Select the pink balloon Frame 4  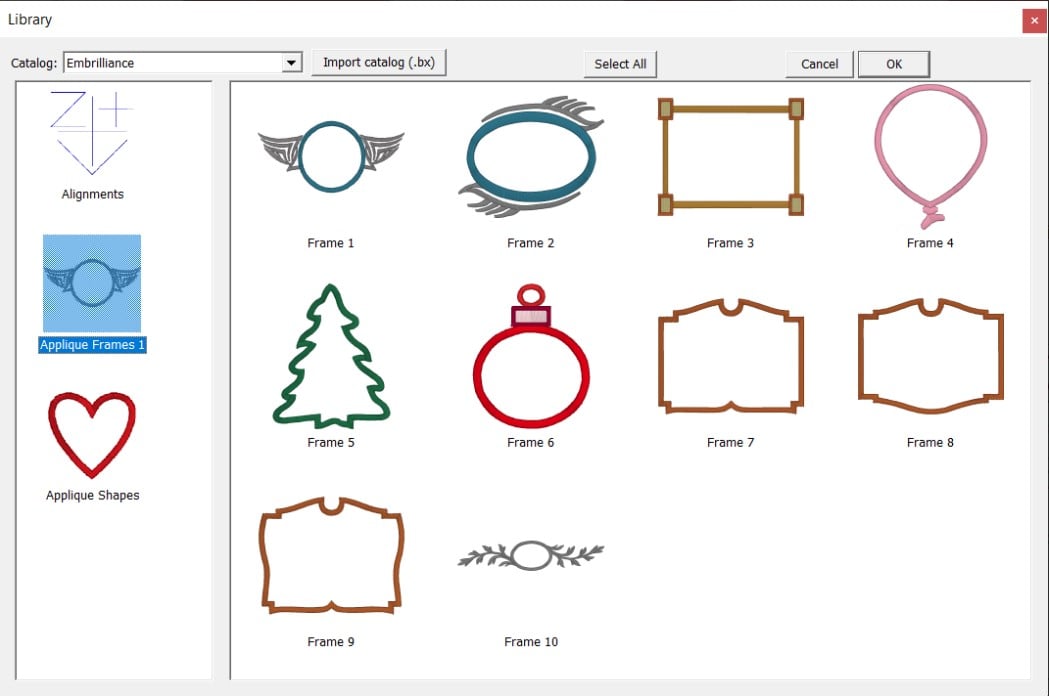[x=931, y=157]
